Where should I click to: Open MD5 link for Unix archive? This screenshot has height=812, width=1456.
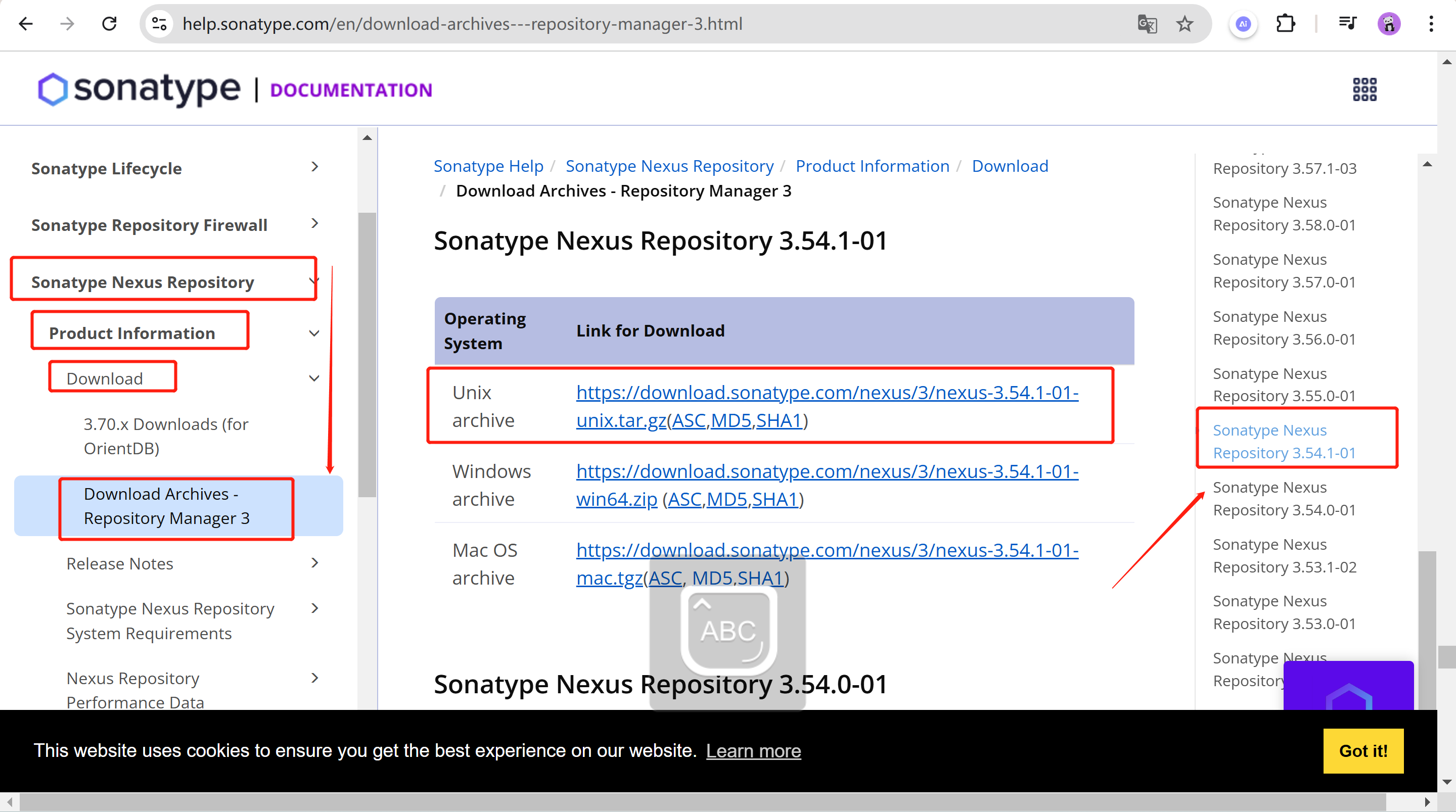731,421
